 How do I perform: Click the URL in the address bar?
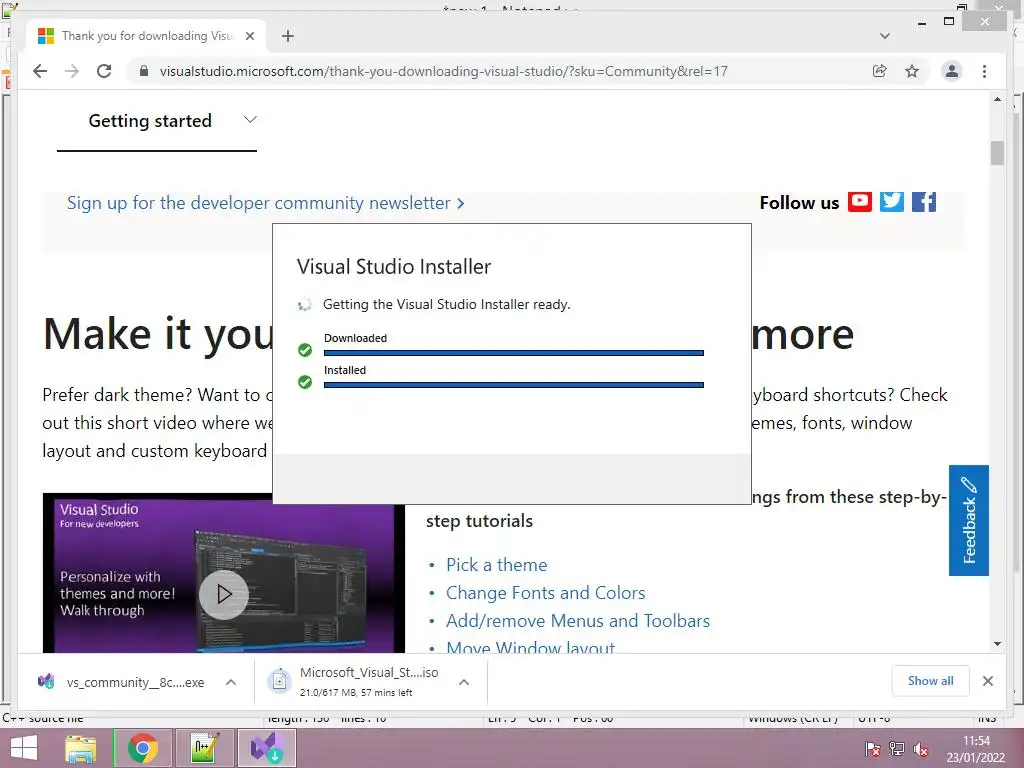tap(444, 71)
